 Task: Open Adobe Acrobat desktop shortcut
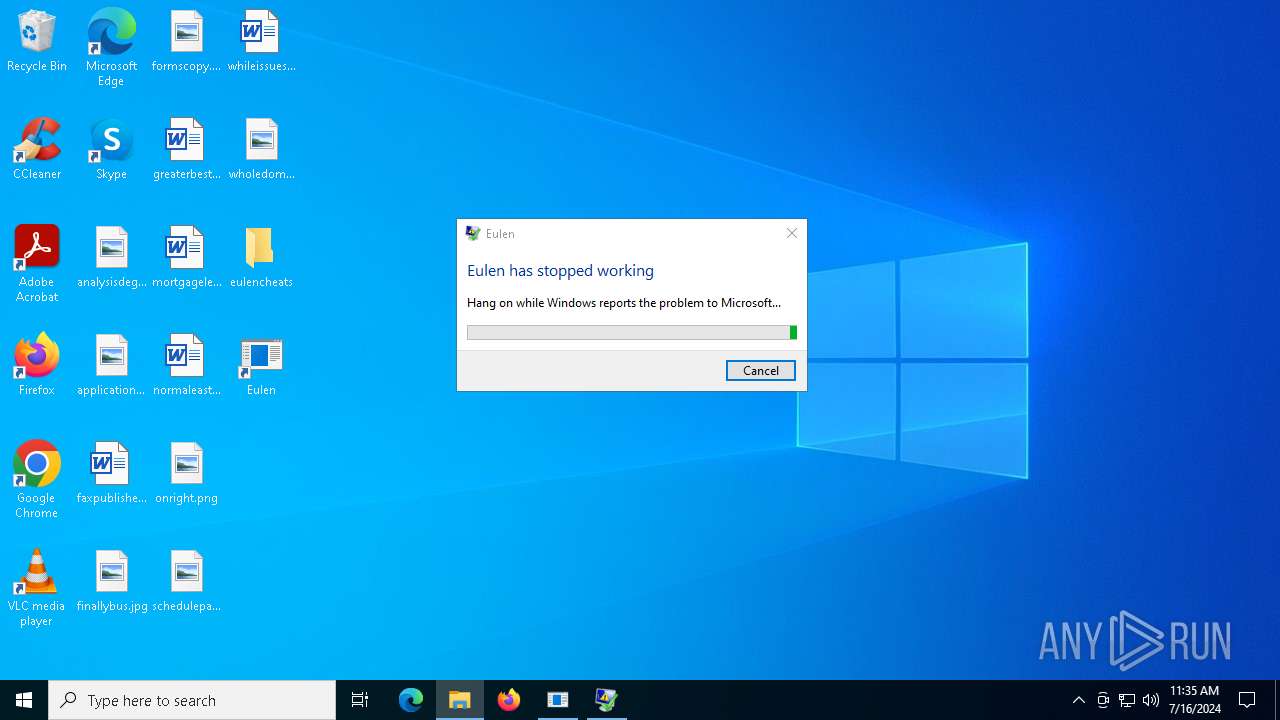pyautogui.click(x=37, y=264)
